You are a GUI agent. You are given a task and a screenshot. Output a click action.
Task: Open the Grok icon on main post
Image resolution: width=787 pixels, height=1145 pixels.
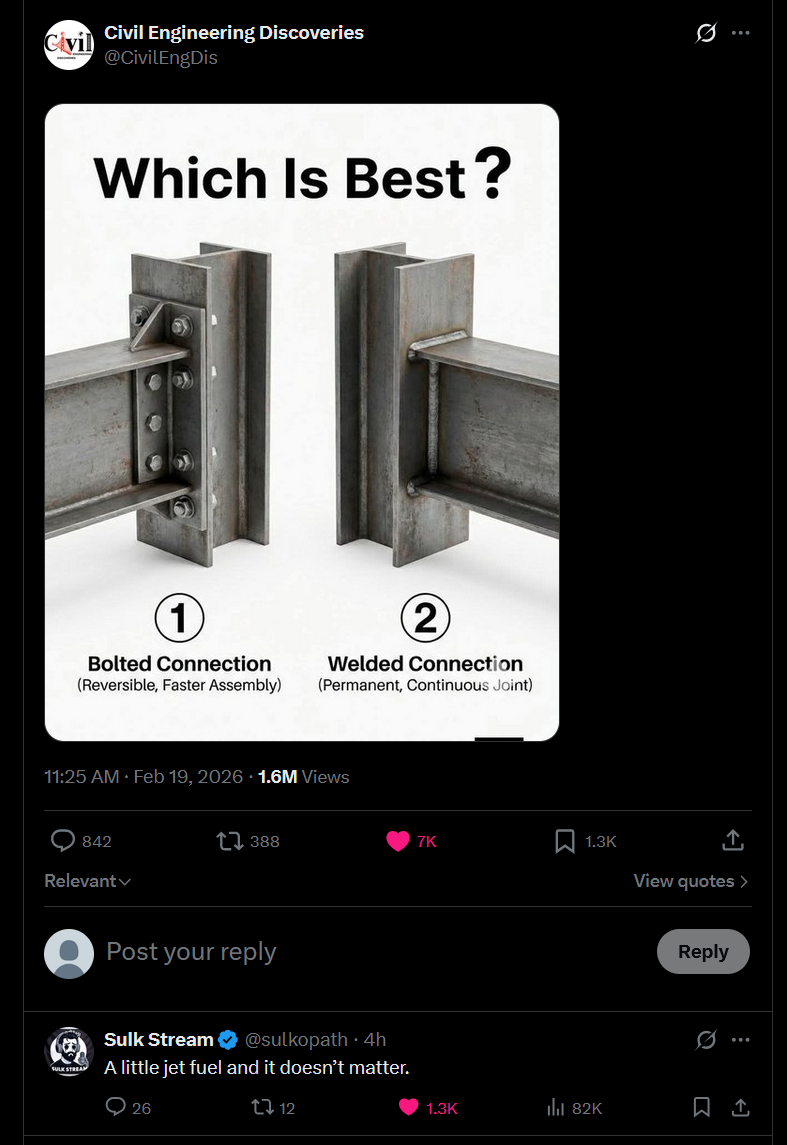click(706, 33)
